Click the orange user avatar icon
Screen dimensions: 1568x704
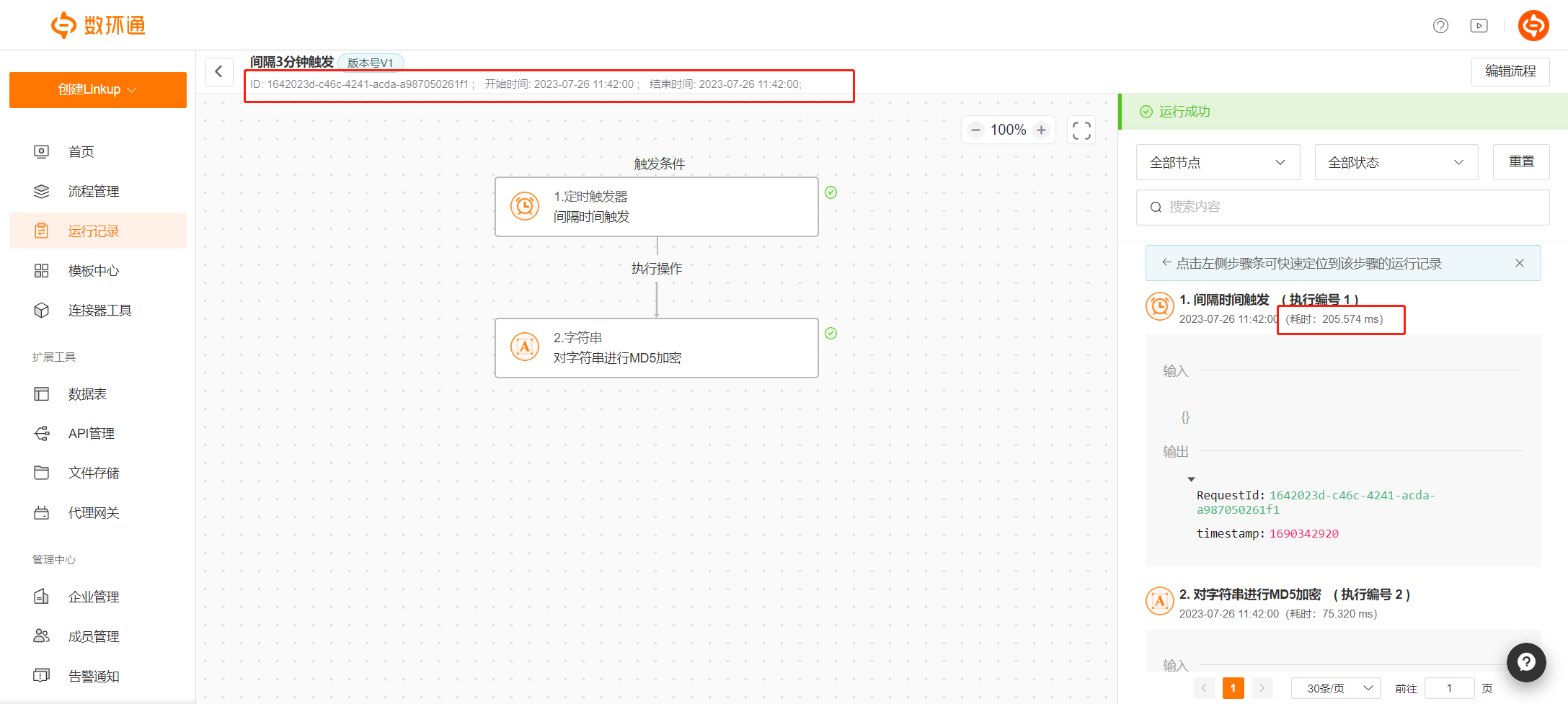coord(1533,26)
